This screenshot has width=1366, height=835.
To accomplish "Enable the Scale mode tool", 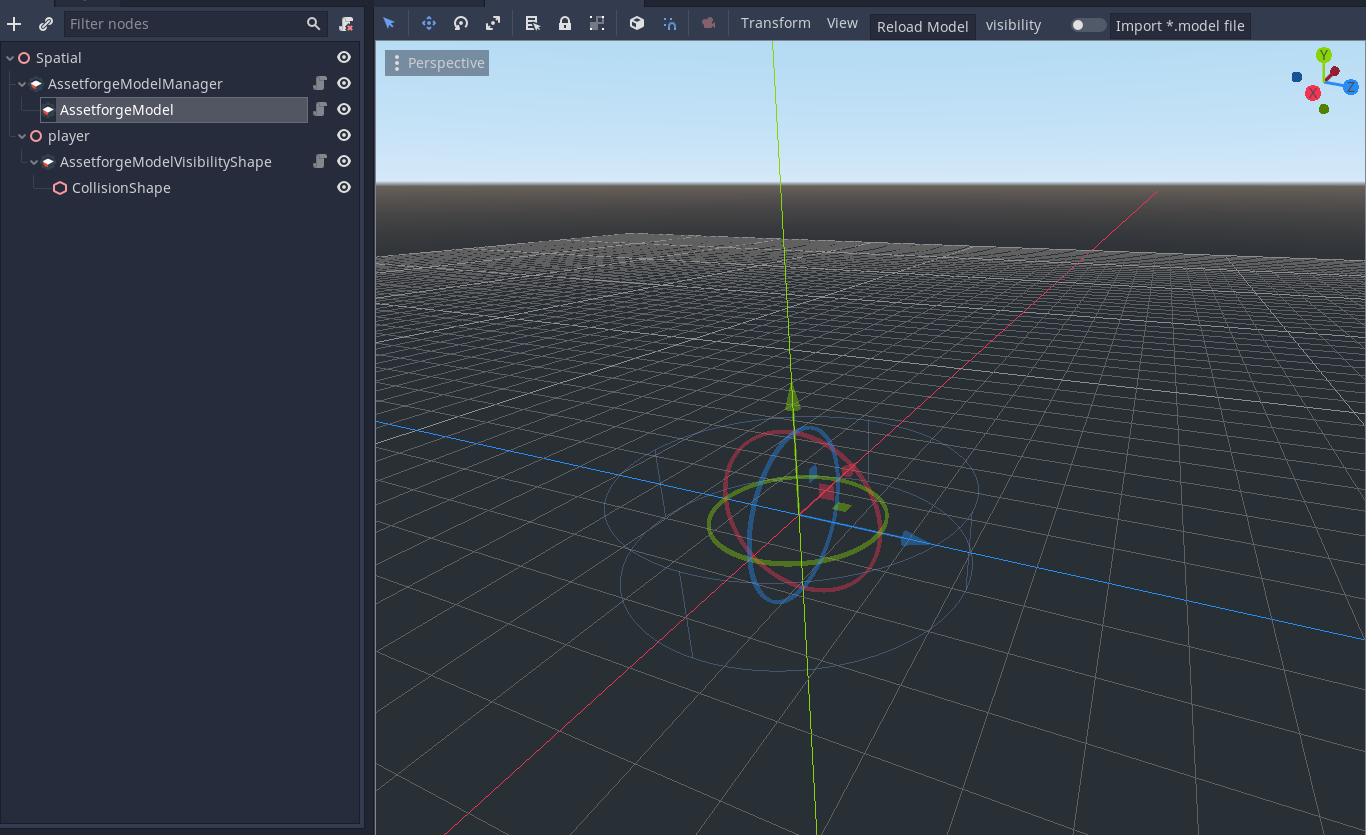I will point(493,23).
